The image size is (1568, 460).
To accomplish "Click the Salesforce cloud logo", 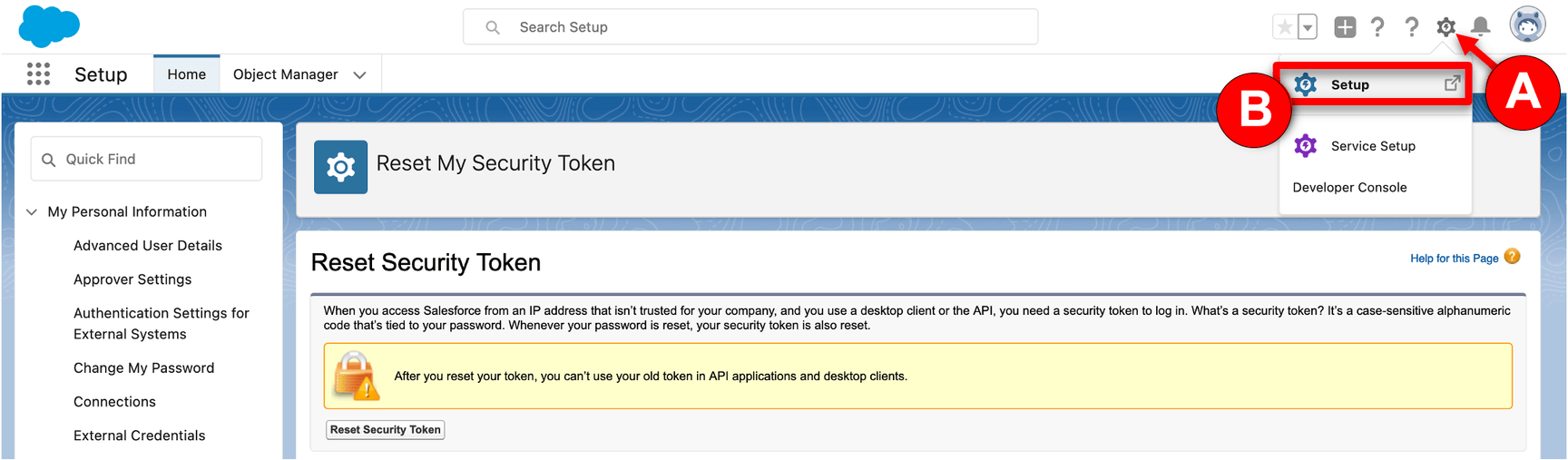I will point(49,26).
